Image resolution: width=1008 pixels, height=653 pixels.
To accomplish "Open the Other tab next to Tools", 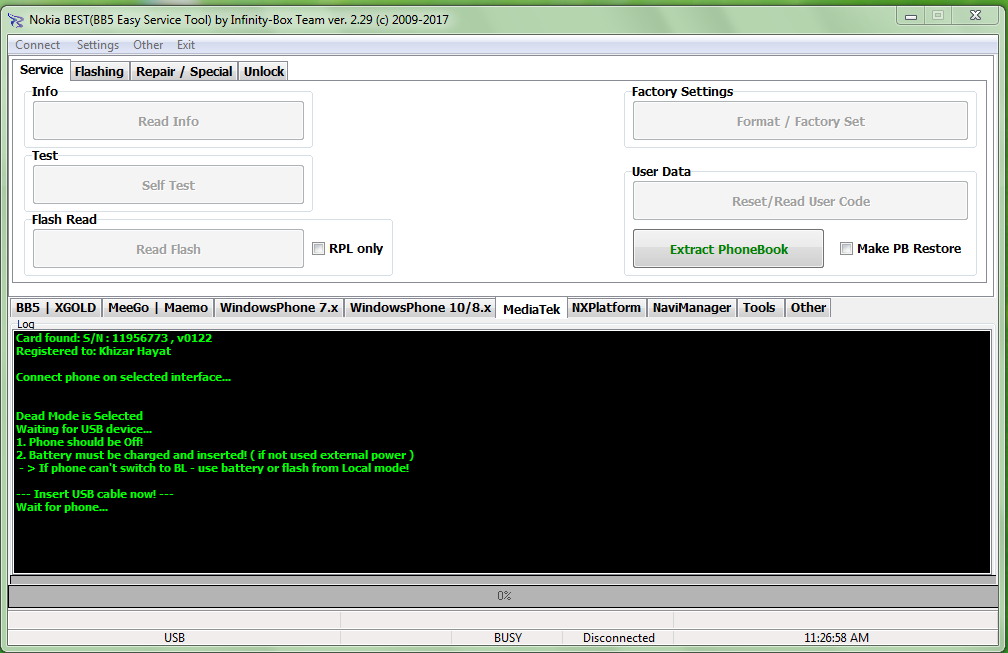I will point(808,308).
